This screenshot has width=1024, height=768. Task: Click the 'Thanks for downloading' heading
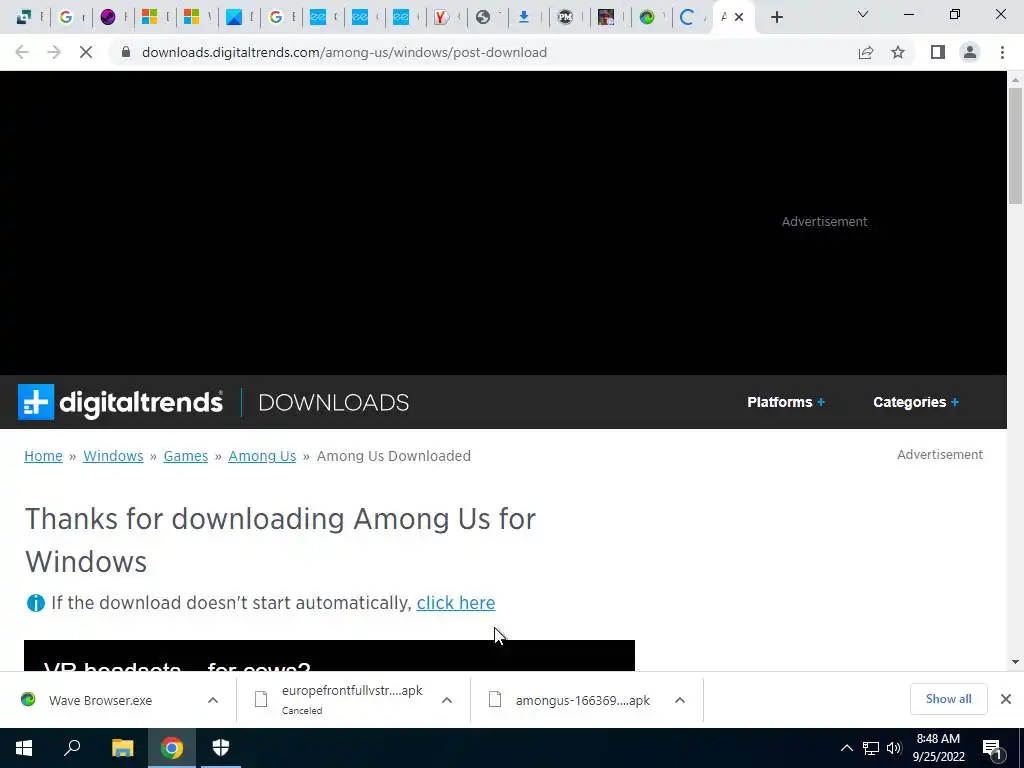pyautogui.click(x=280, y=540)
